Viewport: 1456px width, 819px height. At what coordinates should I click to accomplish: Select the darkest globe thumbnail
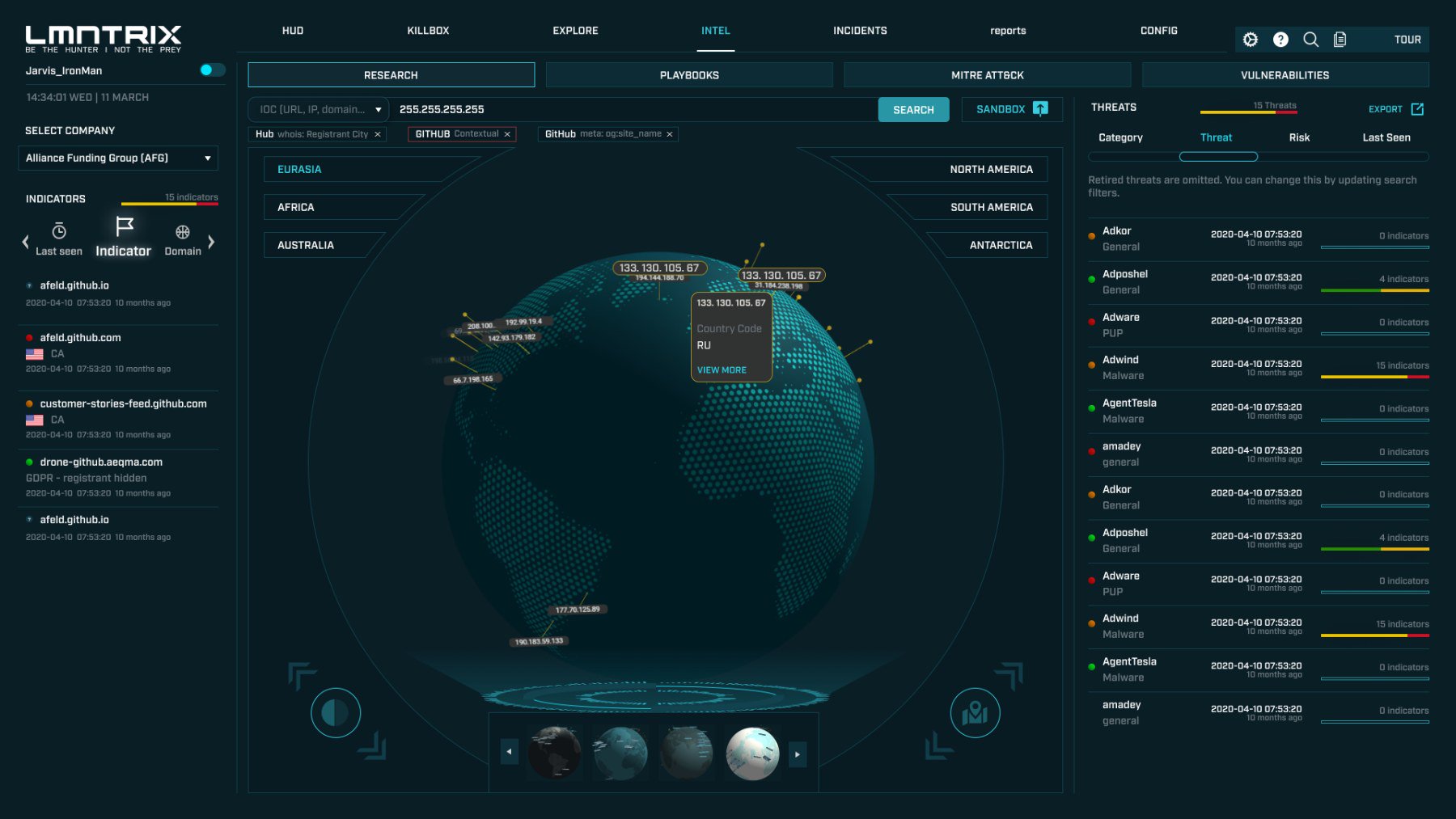(x=554, y=754)
